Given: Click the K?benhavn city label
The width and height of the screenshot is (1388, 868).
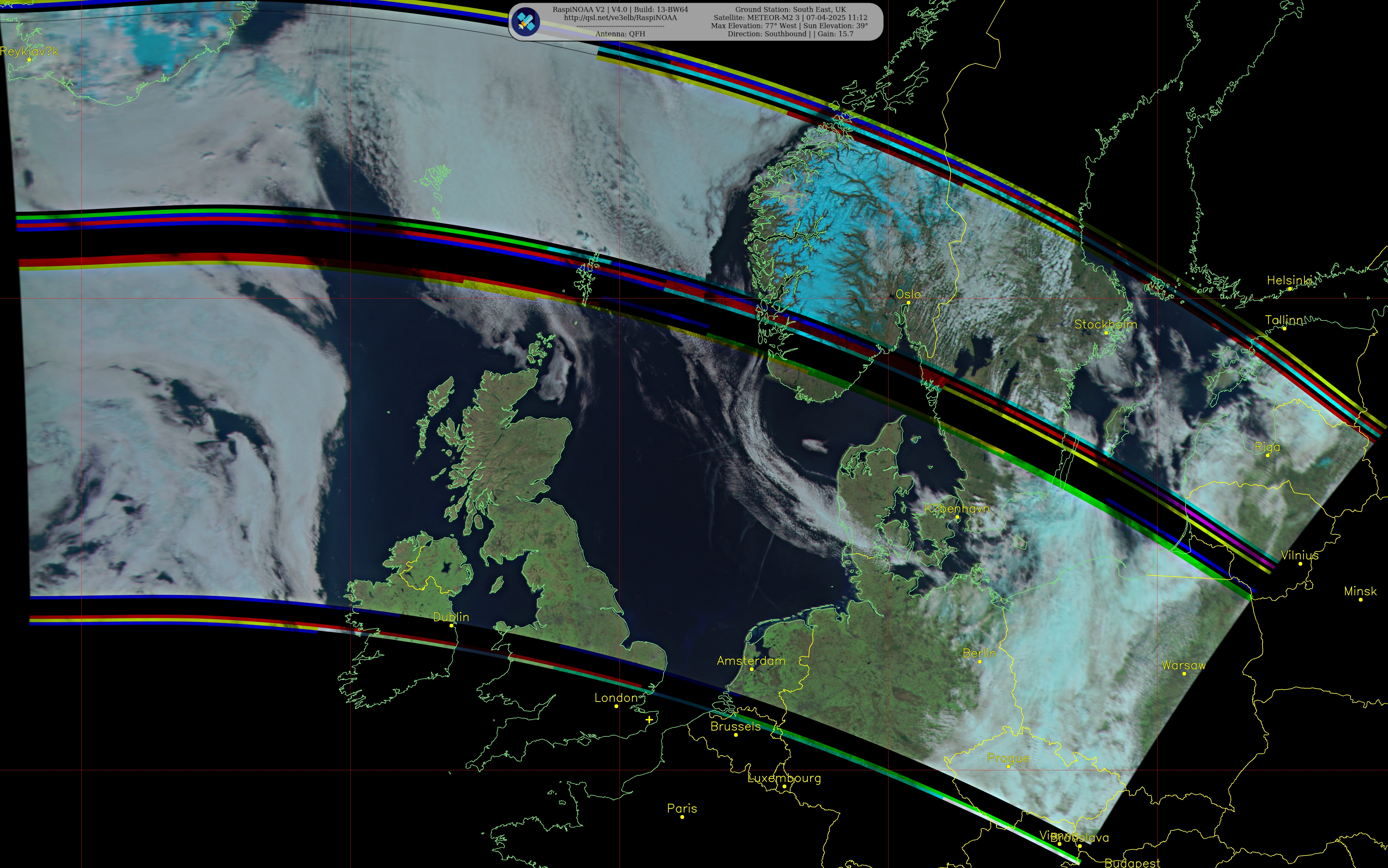Looking at the screenshot, I should (957, 509).
